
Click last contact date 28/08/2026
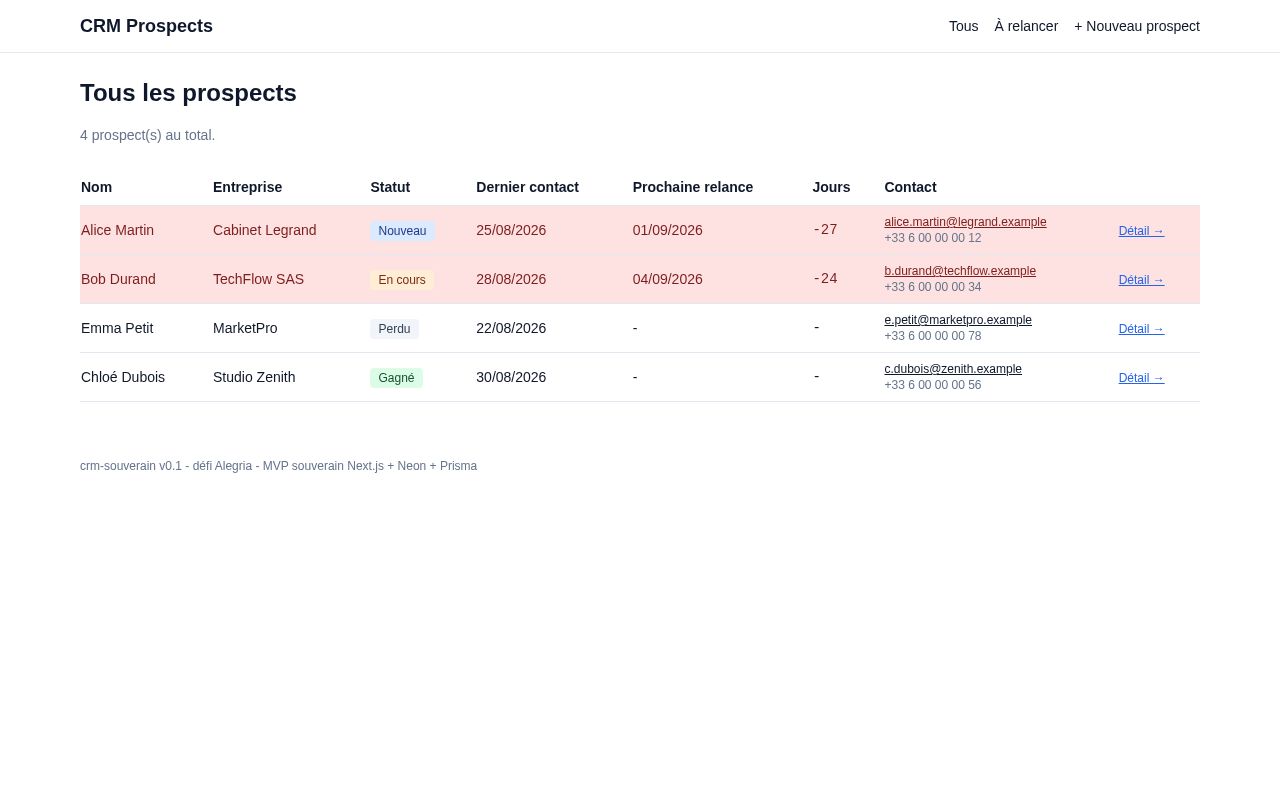point(511,279)
